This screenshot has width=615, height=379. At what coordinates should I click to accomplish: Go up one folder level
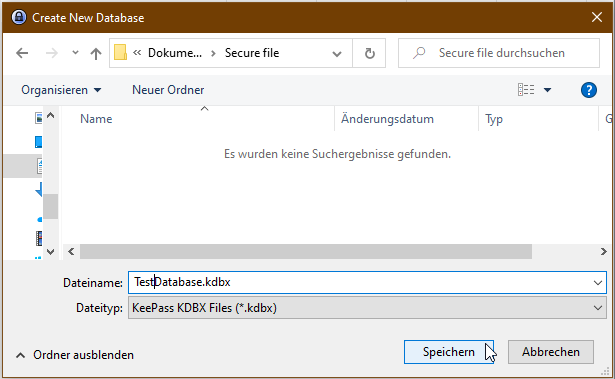tap(96, 53)
